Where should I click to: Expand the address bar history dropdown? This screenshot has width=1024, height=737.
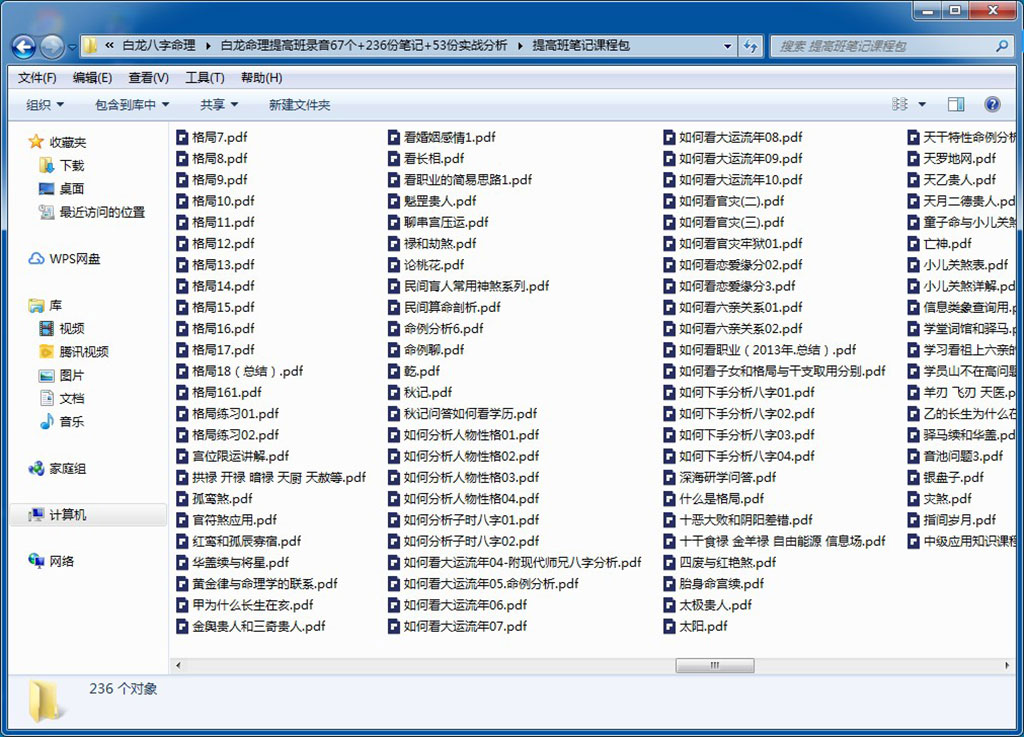click(727, 46)
